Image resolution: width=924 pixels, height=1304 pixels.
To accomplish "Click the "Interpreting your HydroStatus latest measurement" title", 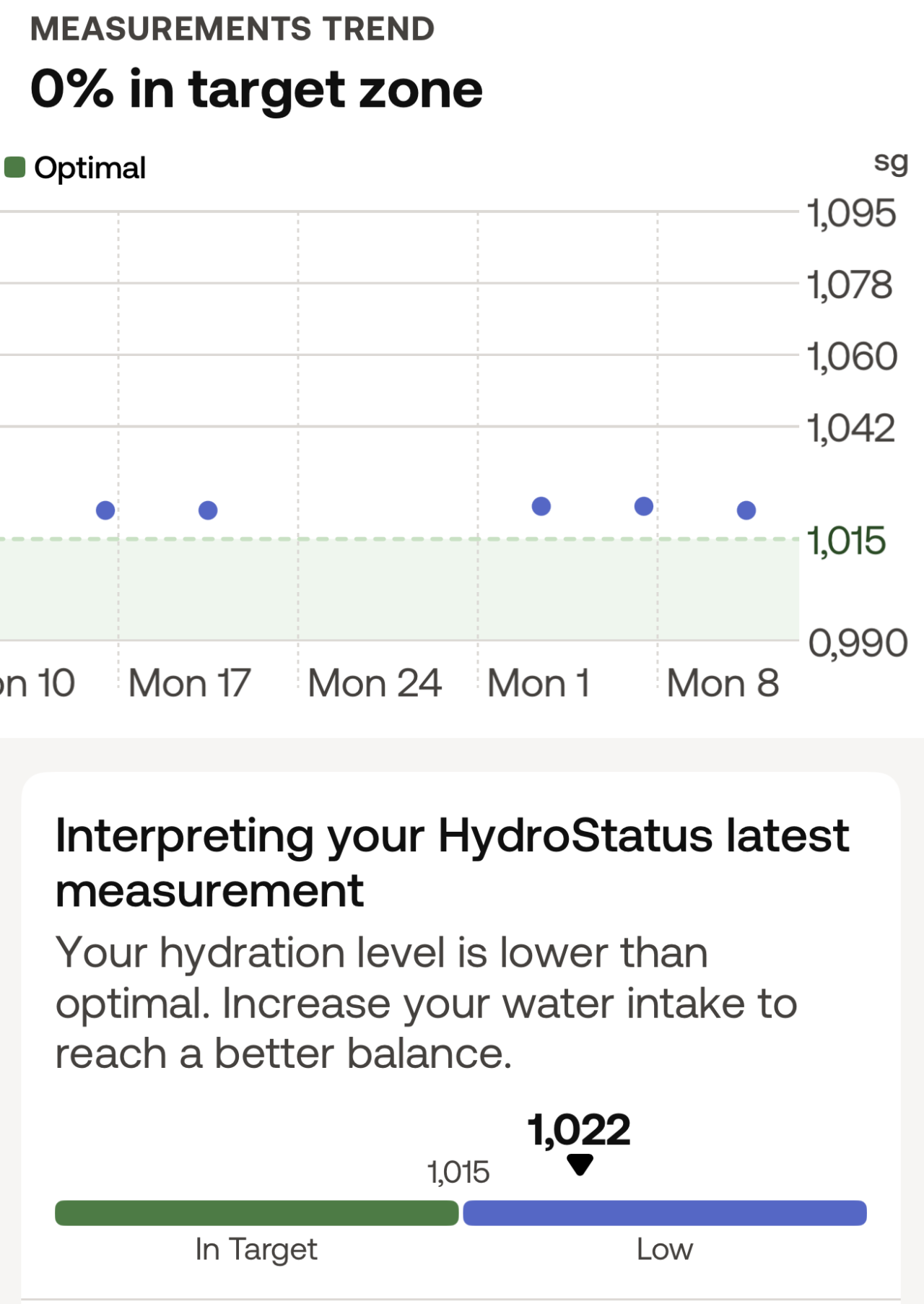I will [x=452, y=863].
